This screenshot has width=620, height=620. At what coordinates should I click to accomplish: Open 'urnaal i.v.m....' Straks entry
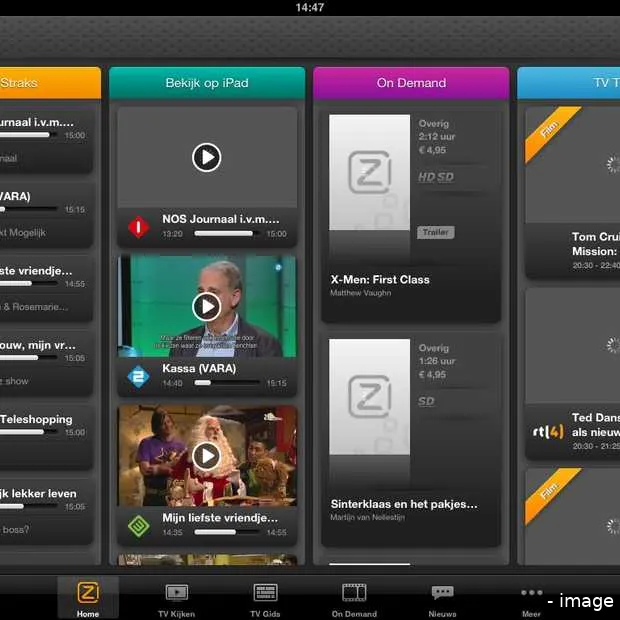46,139
